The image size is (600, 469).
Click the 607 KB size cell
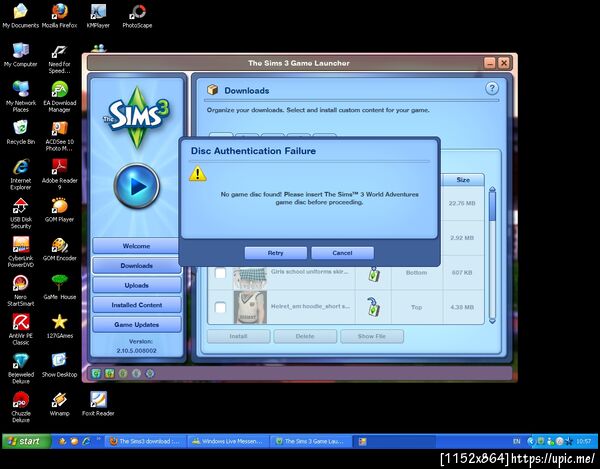(x=462, y=273)
